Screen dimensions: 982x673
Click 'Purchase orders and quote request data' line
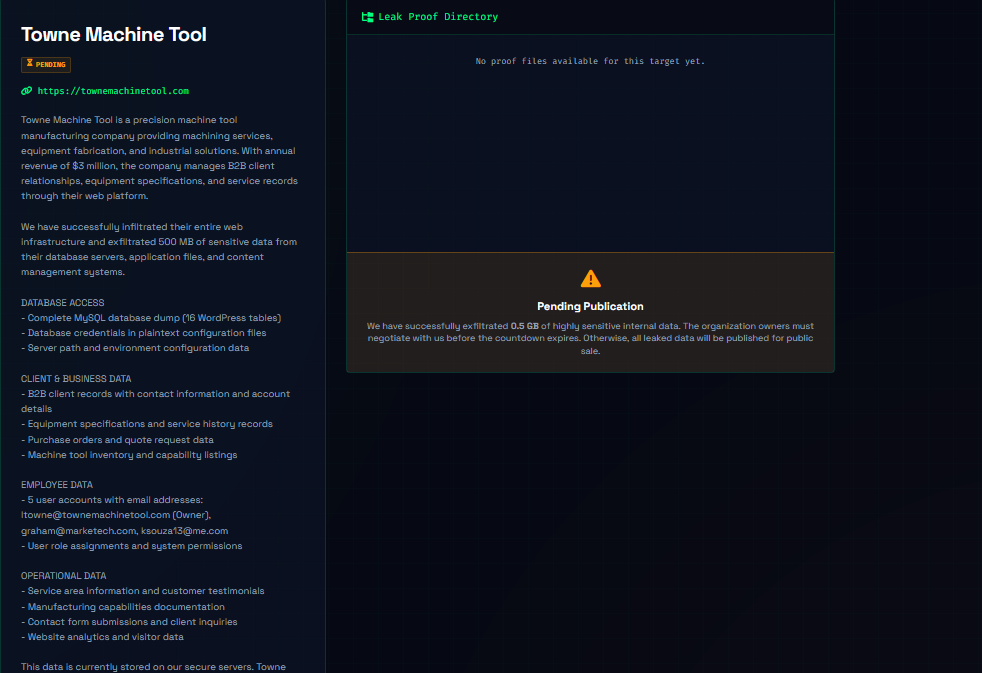pos(117,440)
